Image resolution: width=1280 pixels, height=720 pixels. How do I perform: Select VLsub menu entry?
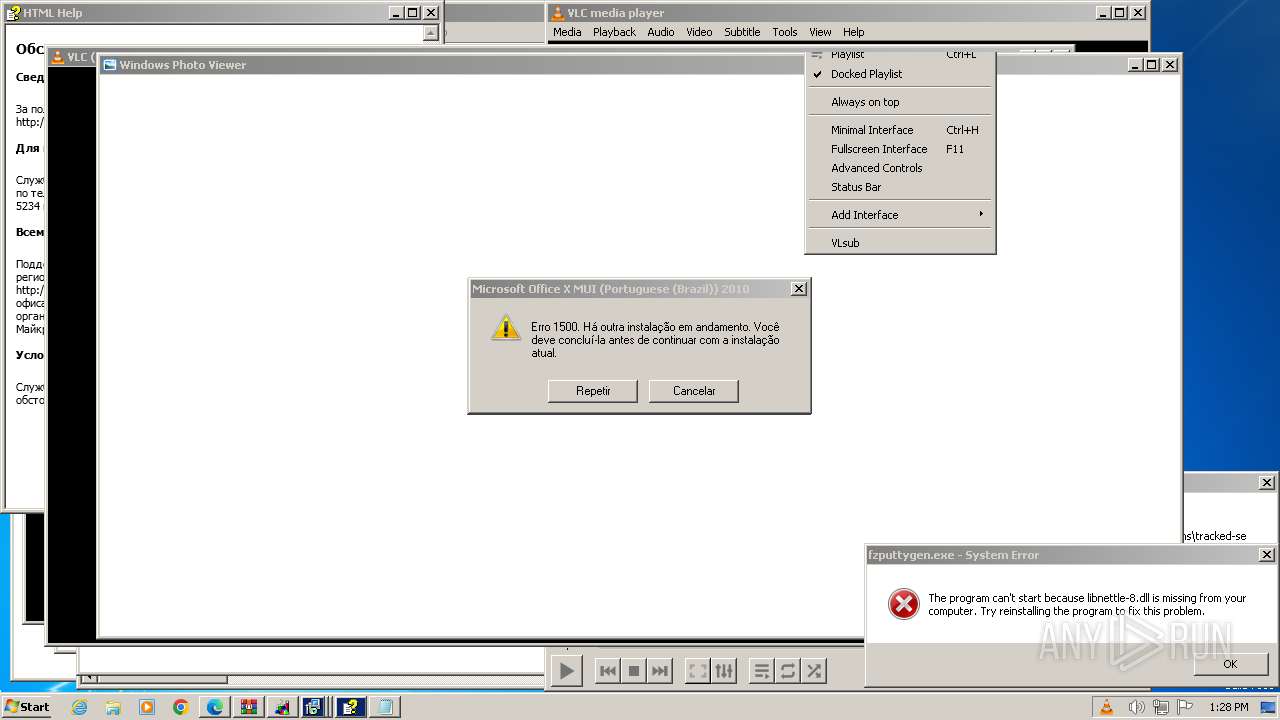[900, 243]
